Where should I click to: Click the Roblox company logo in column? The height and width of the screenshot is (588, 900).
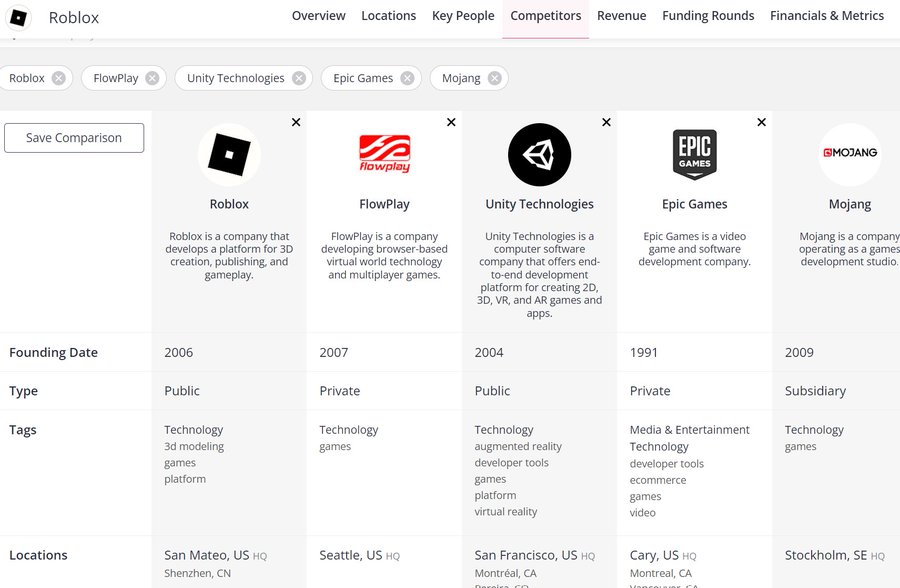coord(229,154)
